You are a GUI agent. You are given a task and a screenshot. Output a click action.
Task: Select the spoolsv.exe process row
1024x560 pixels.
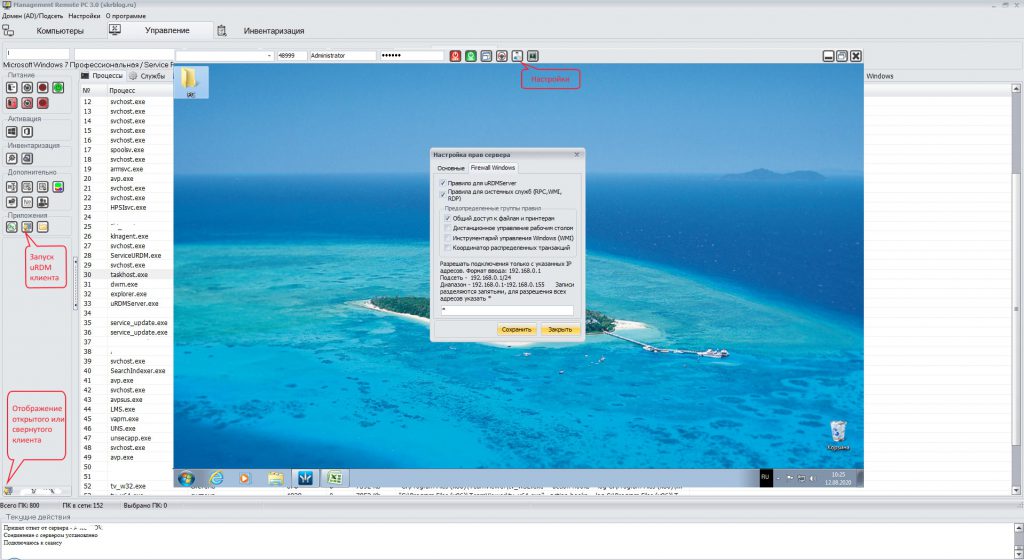click(x=126, y=150)
